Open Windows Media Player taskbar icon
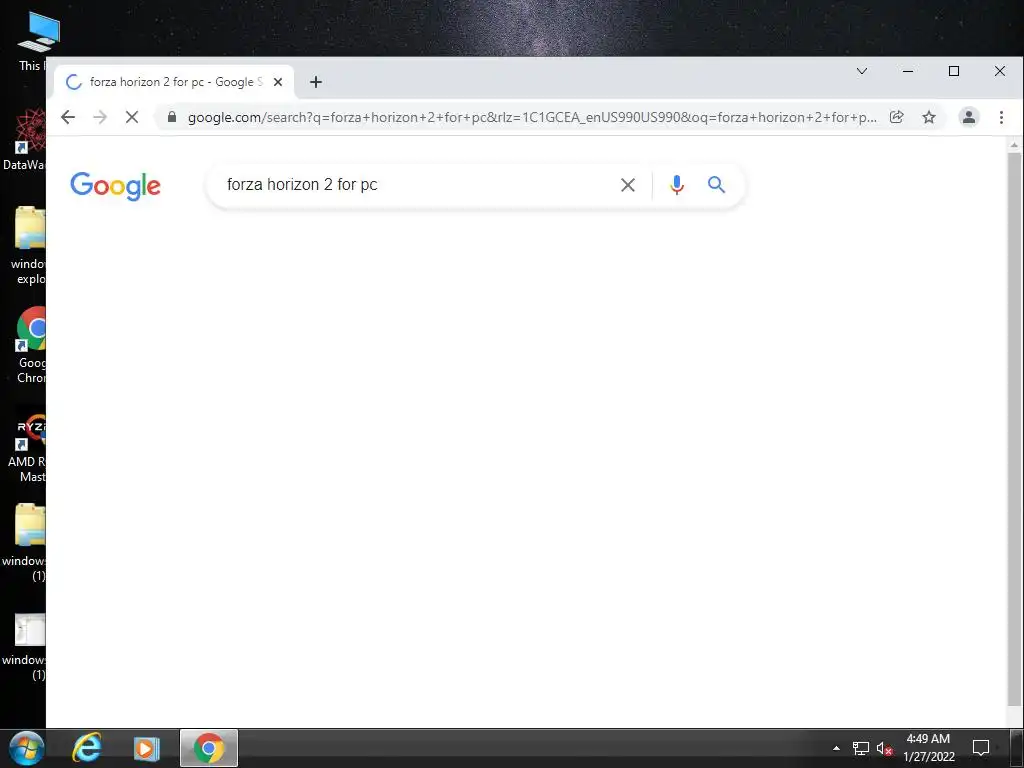 [x=146, y=748]
